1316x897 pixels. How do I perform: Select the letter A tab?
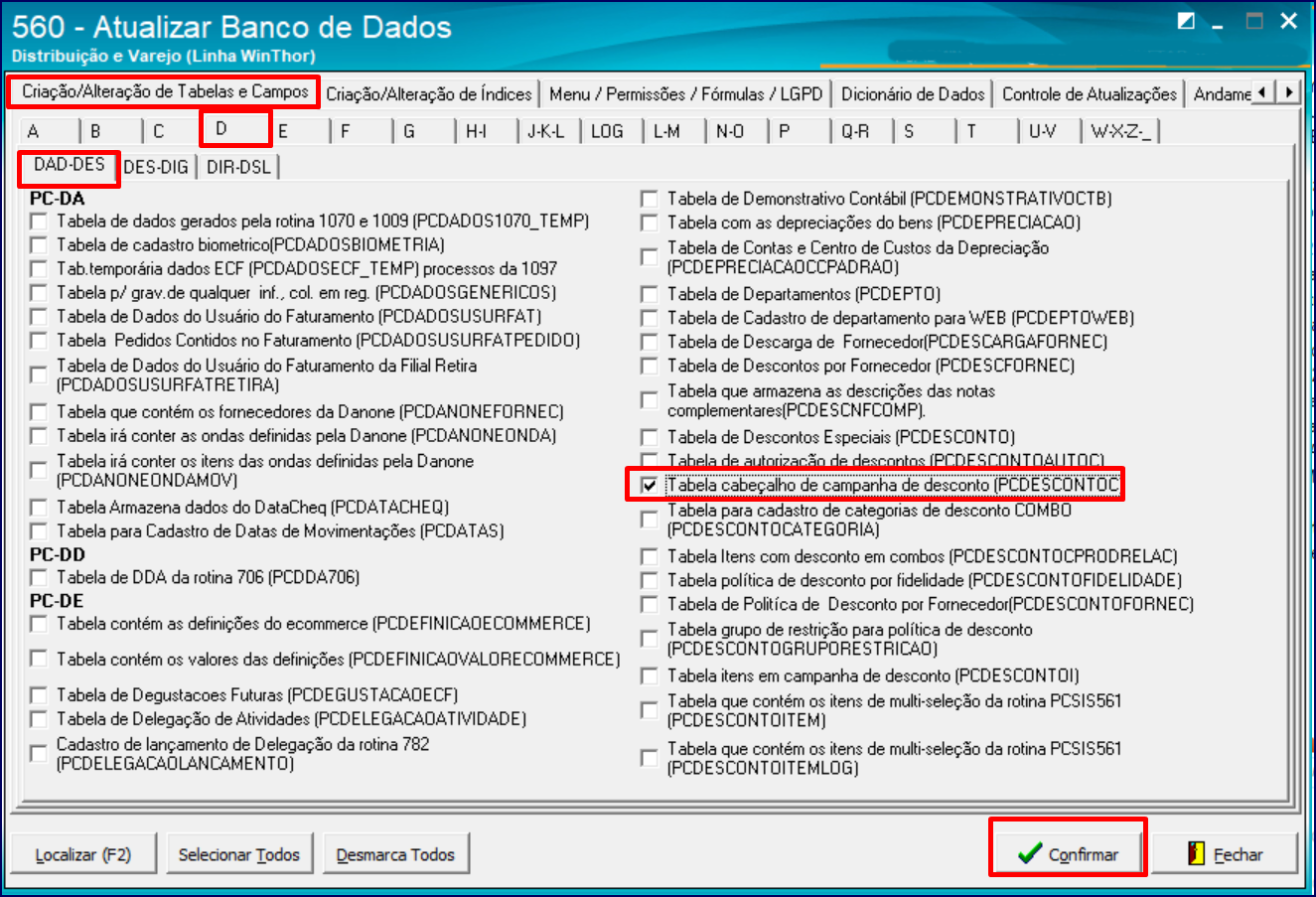pyautogui.click(x=48, y=131)
